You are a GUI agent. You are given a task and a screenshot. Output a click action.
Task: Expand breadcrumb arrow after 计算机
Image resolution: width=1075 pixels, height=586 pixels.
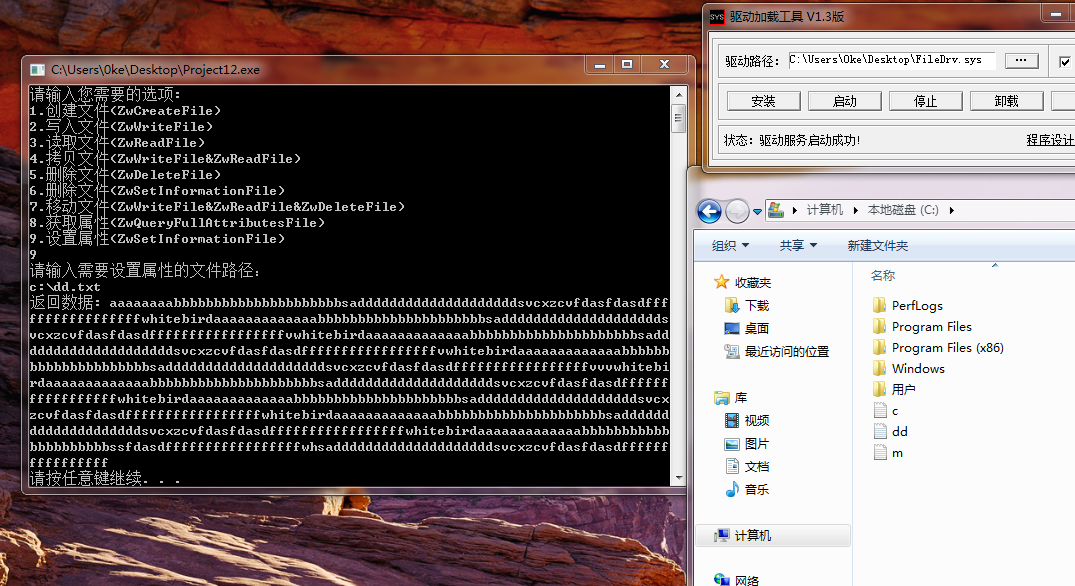[x=856, y=210]
